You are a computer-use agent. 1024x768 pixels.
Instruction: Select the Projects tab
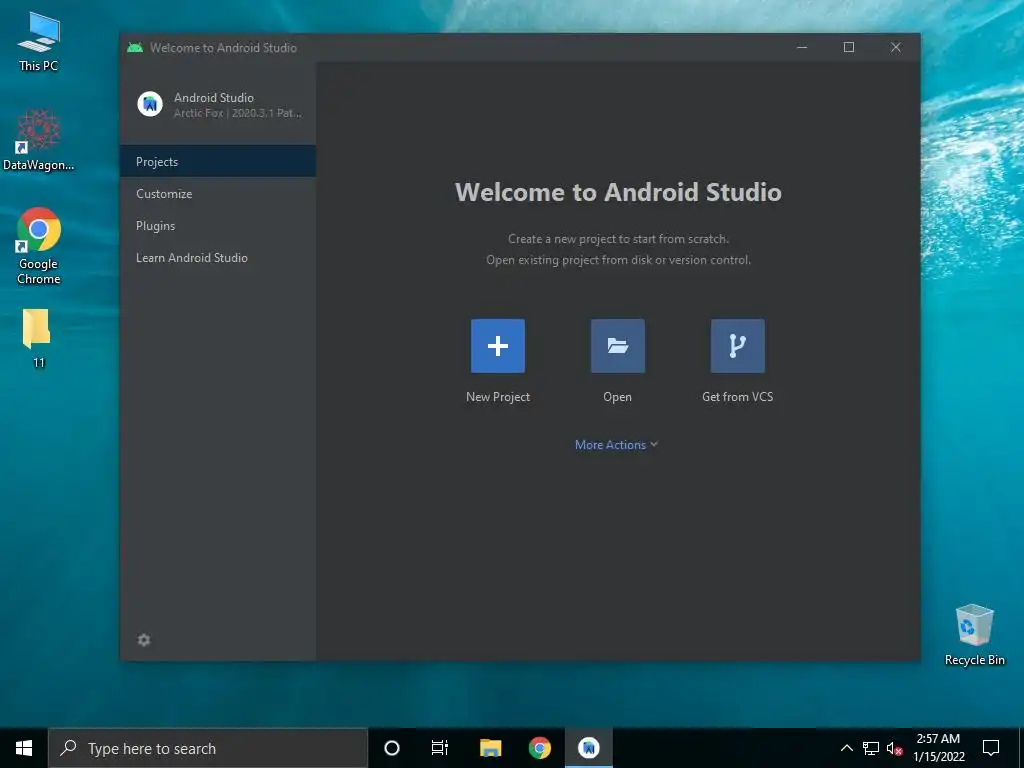(218, 161)
